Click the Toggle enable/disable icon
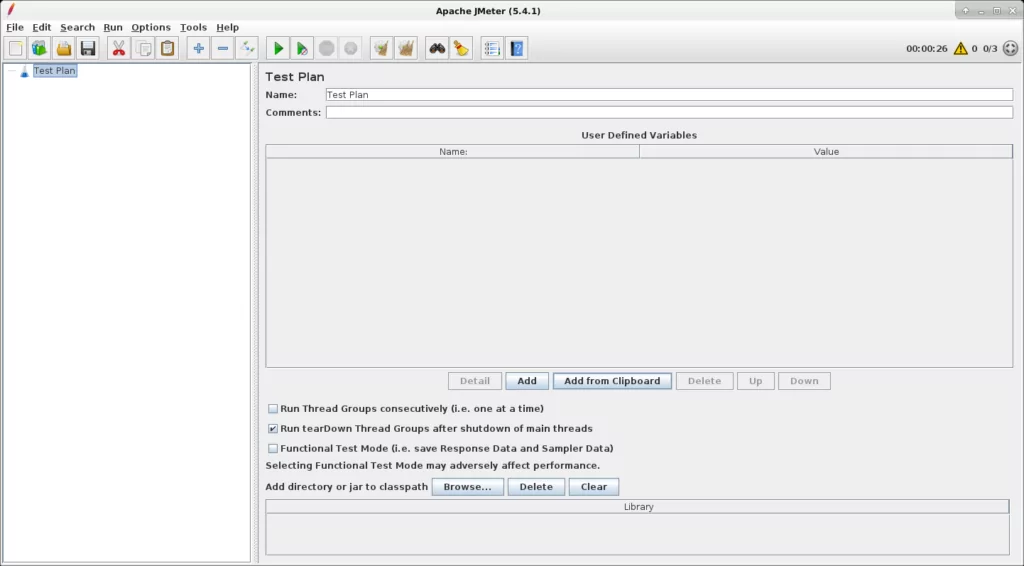Image resolution: width=1024 pixels, height=566 pixels. pos(247,48)
